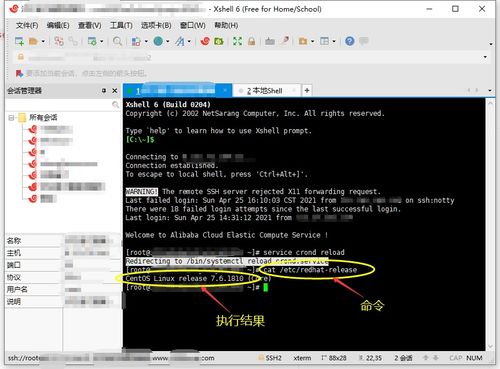500x369 pixels.
Task: Open the 文件(F) menu
Action: tap(27, 25)
